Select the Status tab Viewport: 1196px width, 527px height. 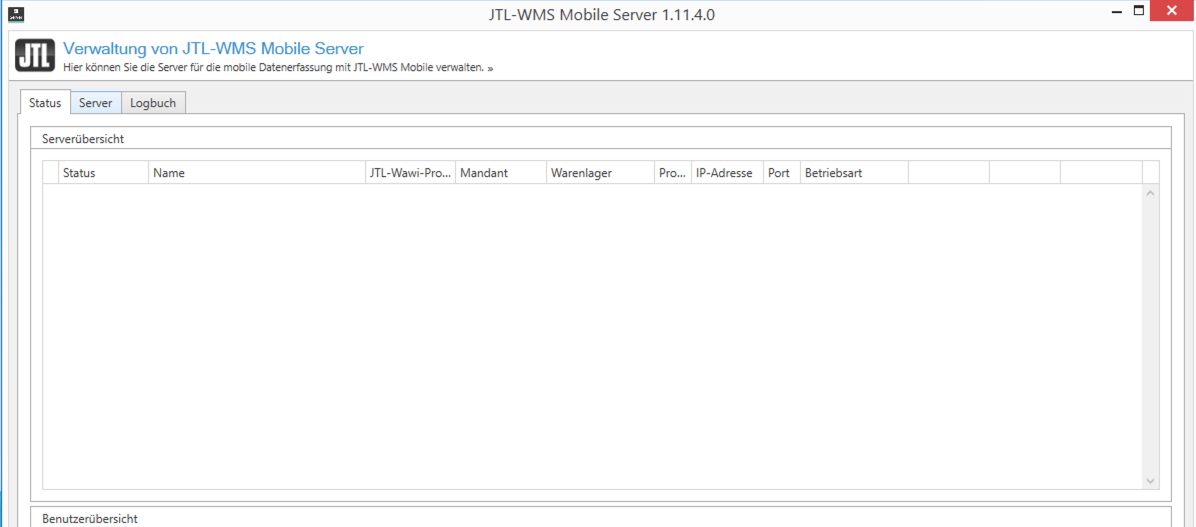pos(45,103)
